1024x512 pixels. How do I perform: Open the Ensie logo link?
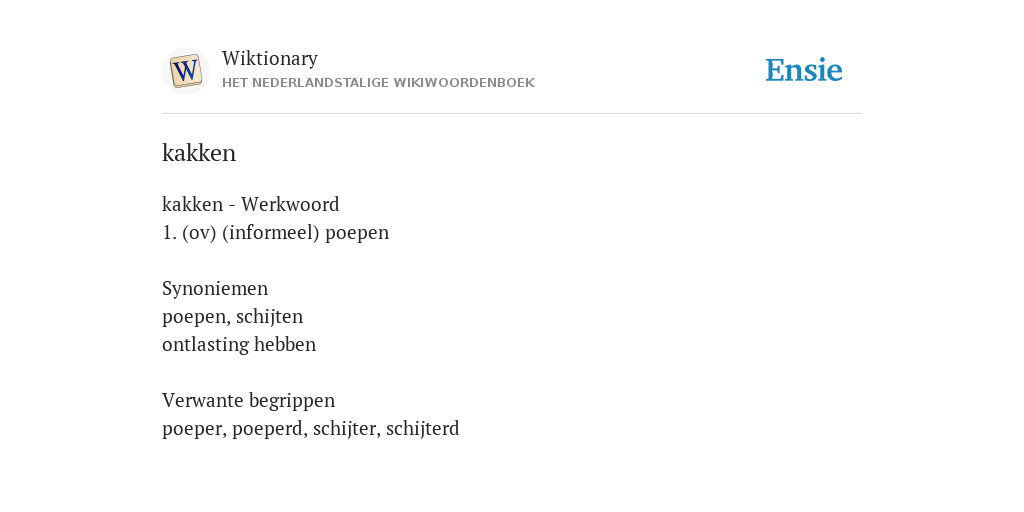click(x=804, y=71)
